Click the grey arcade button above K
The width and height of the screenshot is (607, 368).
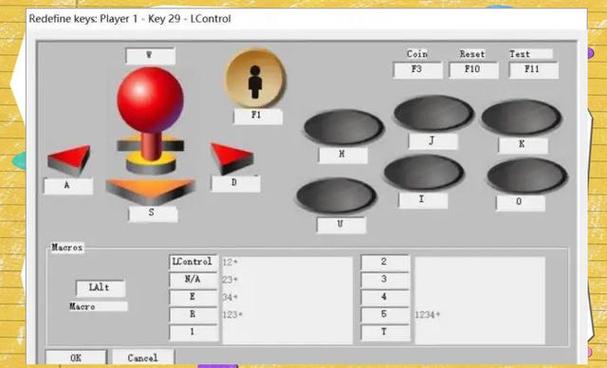pyautogui.click(x=521, y=117)
